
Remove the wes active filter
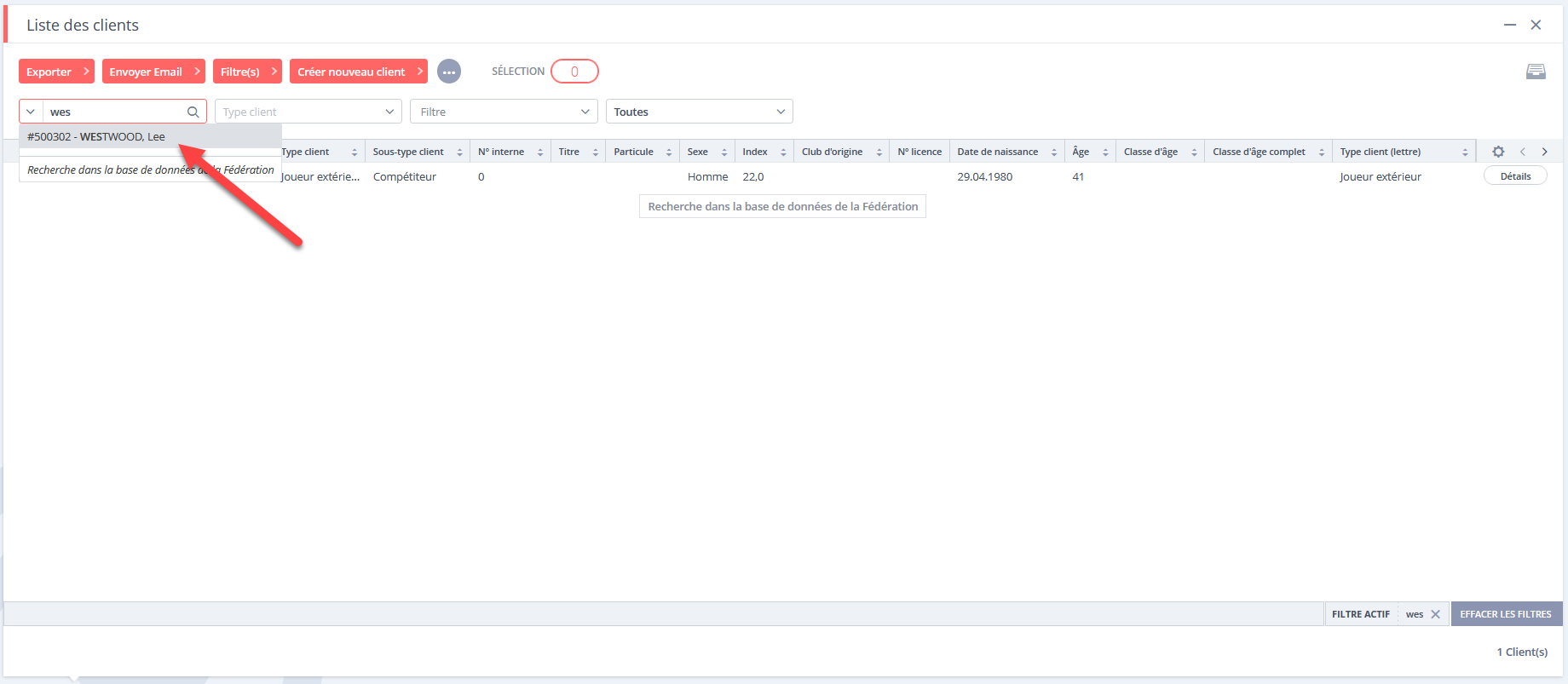click(1435, 614)
